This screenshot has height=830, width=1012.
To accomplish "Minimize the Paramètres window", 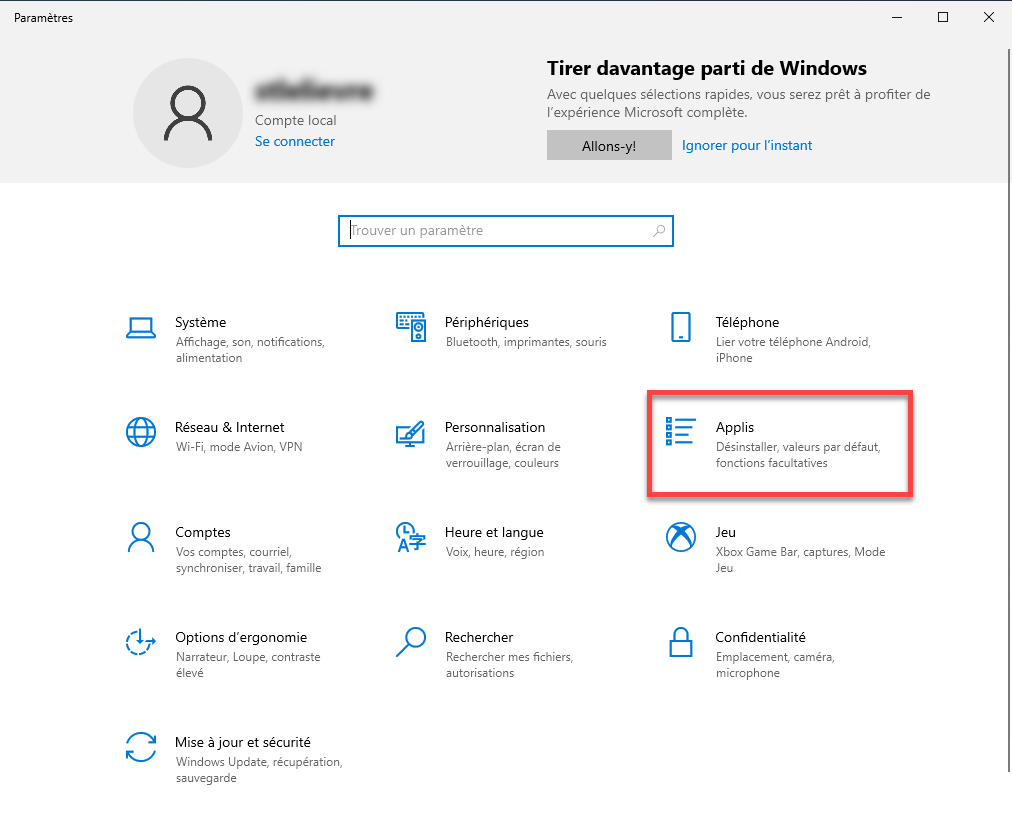I will 896,17.
